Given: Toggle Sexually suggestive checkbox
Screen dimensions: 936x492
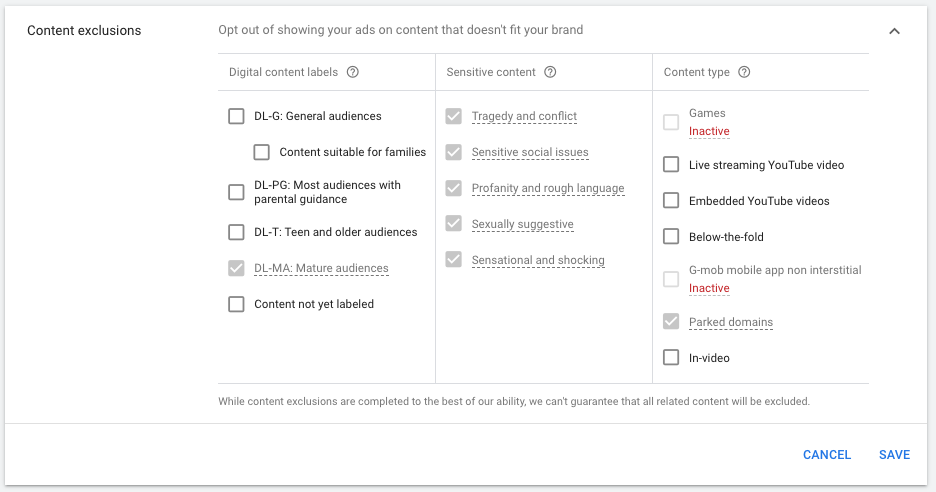Looking at the screenshot, I should tap(454, 224).
